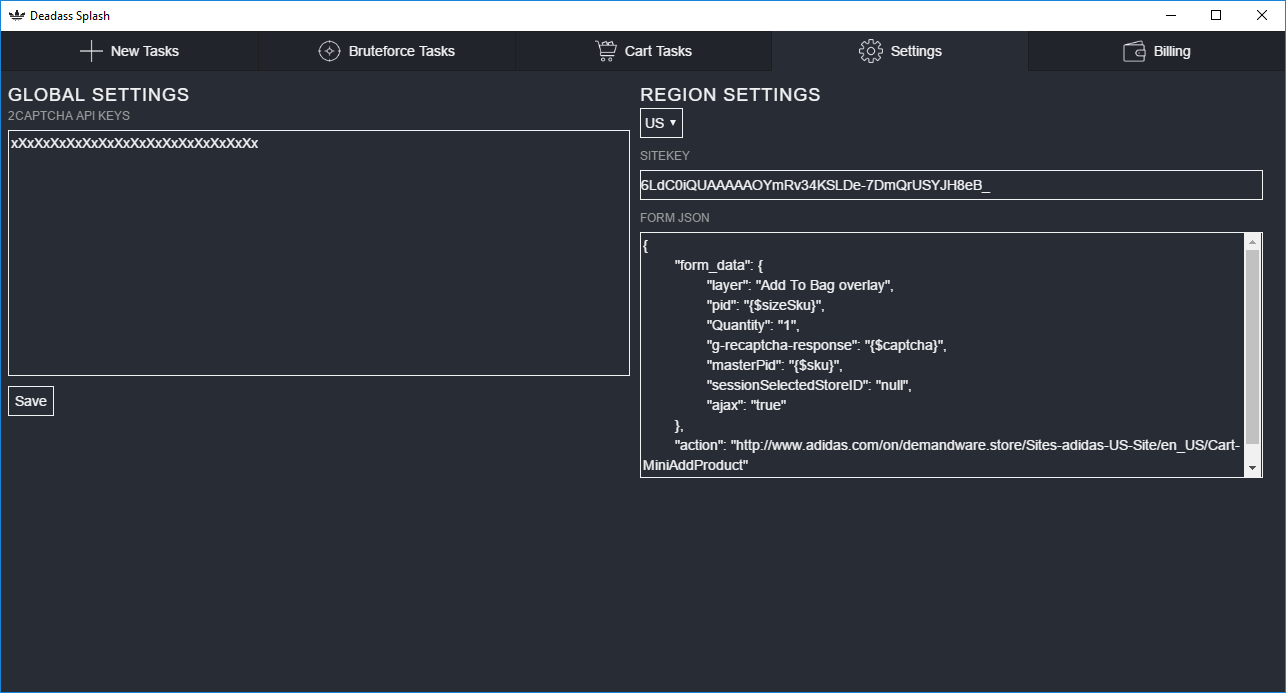1286x693 pixels.
Task: Click the "pid": "{$sizeSku}" line
Action: [x=765, y=305]
